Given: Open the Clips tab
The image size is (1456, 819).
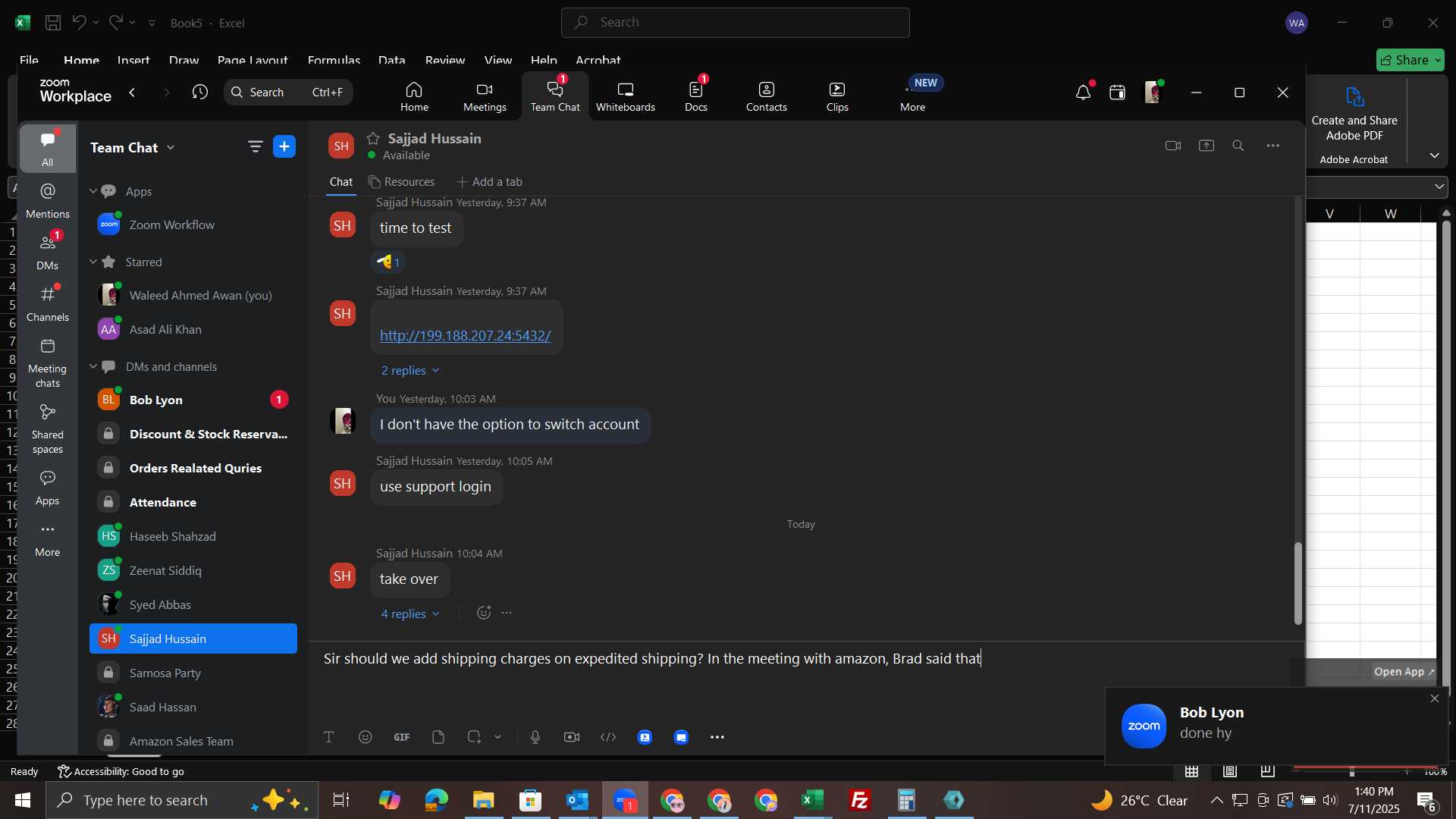Looking at the screenshot, I should [837, 96].
